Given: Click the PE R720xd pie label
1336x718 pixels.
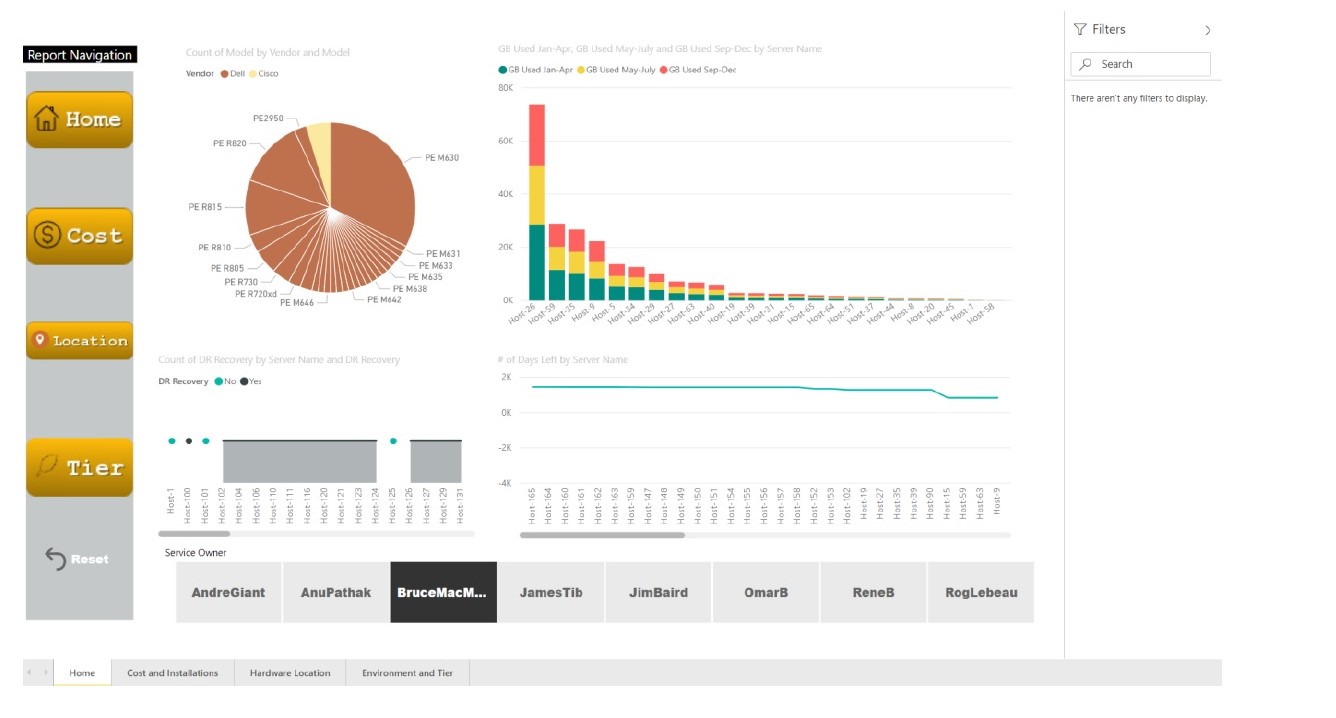Looking at the screenshot, I should (256, 294).
